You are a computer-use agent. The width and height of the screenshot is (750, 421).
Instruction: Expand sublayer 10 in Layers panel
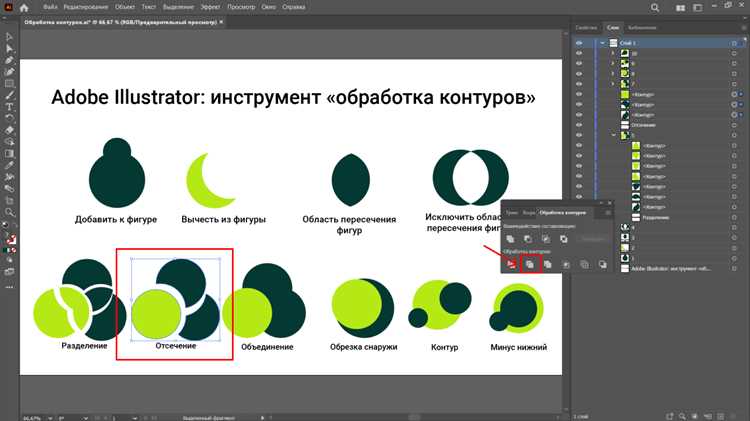(613, 53)
